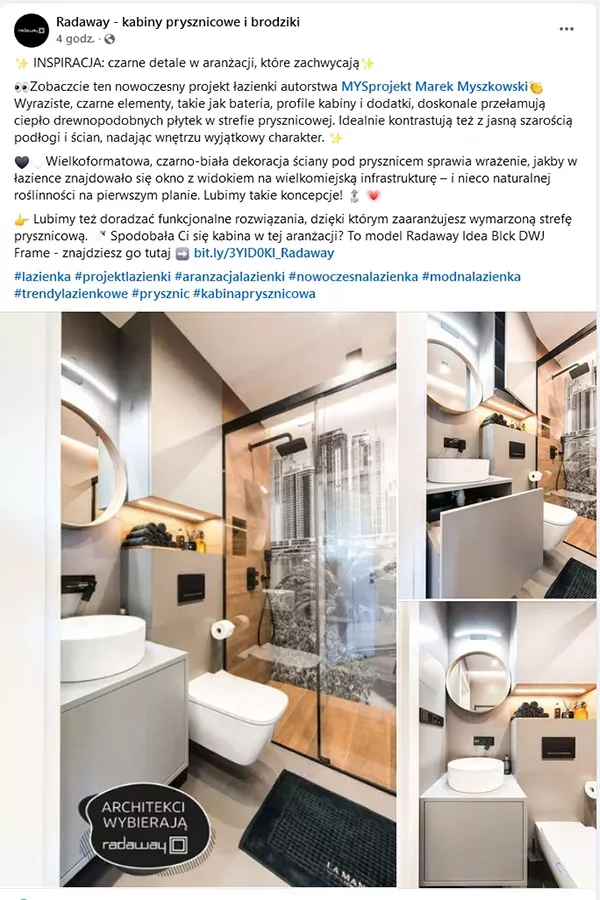Open the bottom-right round mirror photo

click(x=499, y=744)
